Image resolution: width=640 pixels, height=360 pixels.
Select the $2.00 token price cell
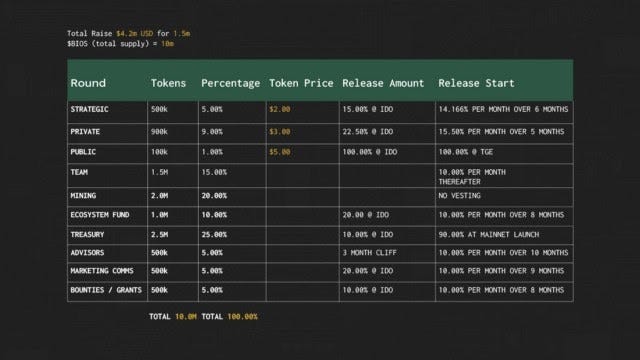(x=280, y=109)
